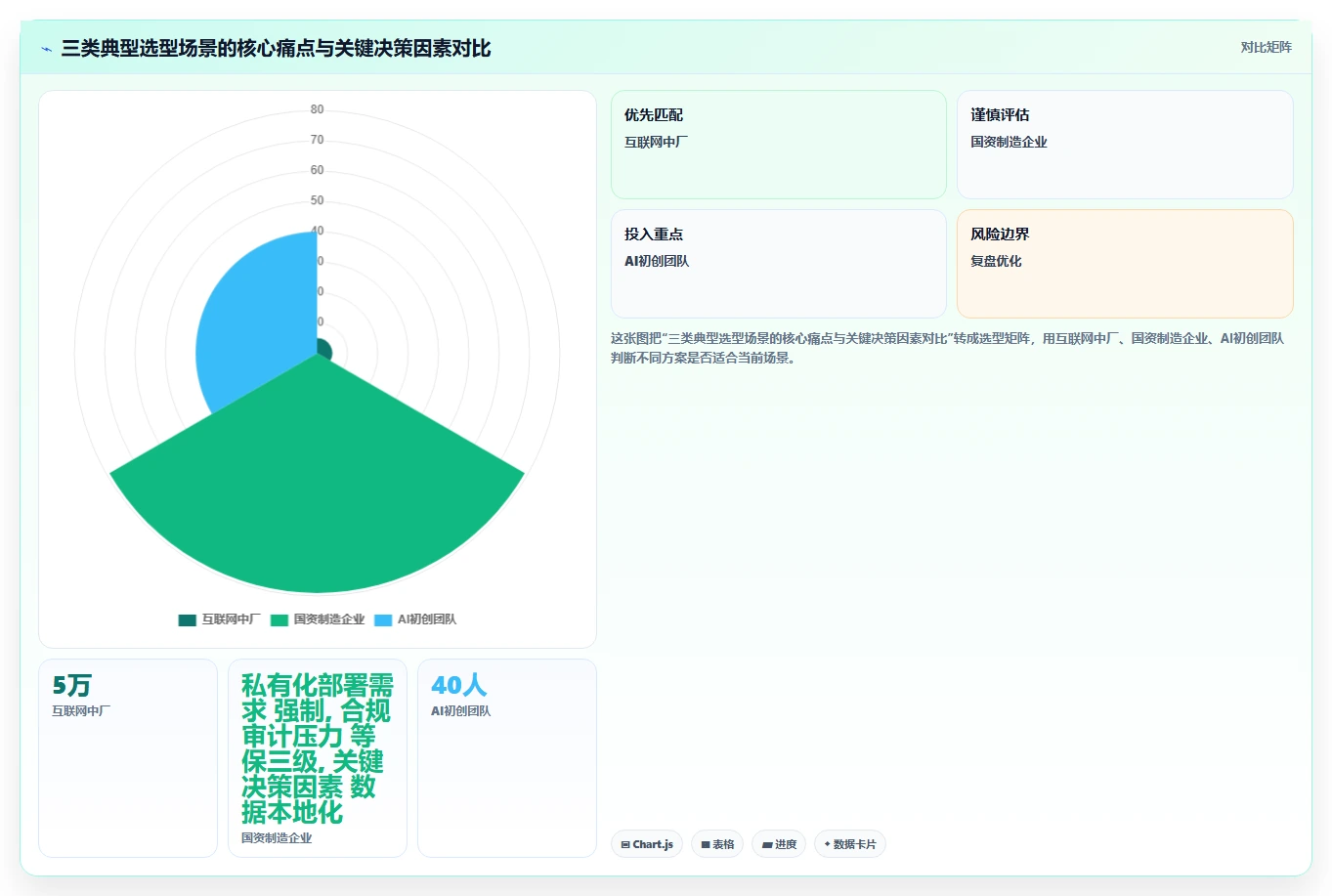Viewport: 1332px width, 896px height.
Task: Select the 表格 tag chip
Action: coord(717,844)
